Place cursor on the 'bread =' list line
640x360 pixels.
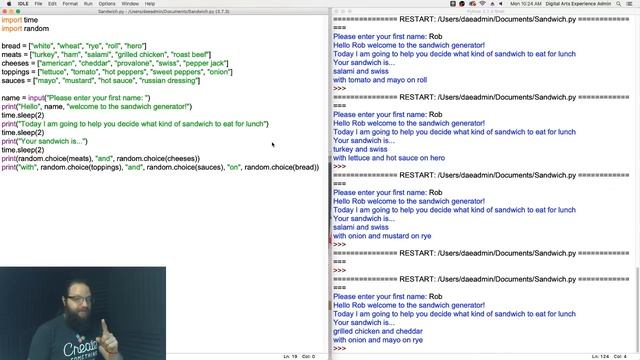point(74,46)
